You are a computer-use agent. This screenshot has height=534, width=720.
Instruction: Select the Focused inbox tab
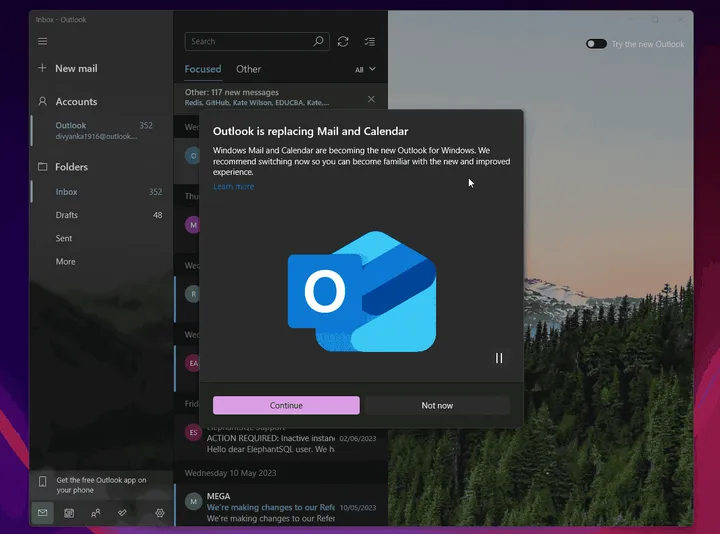tap(203, 69)
